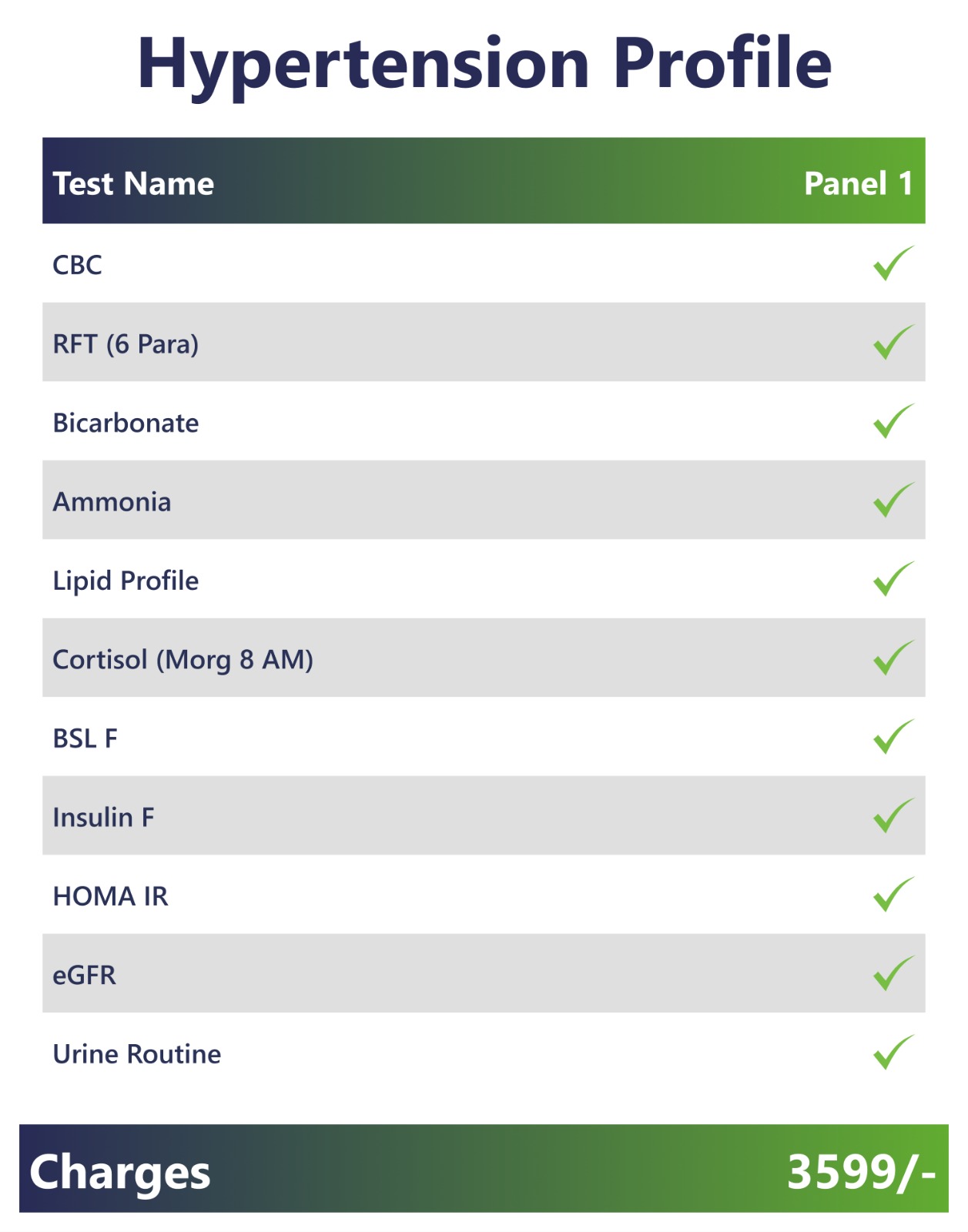Click the 3599/- price amount
This screenshot has width=968, height=1232.
coord(861,1172)
